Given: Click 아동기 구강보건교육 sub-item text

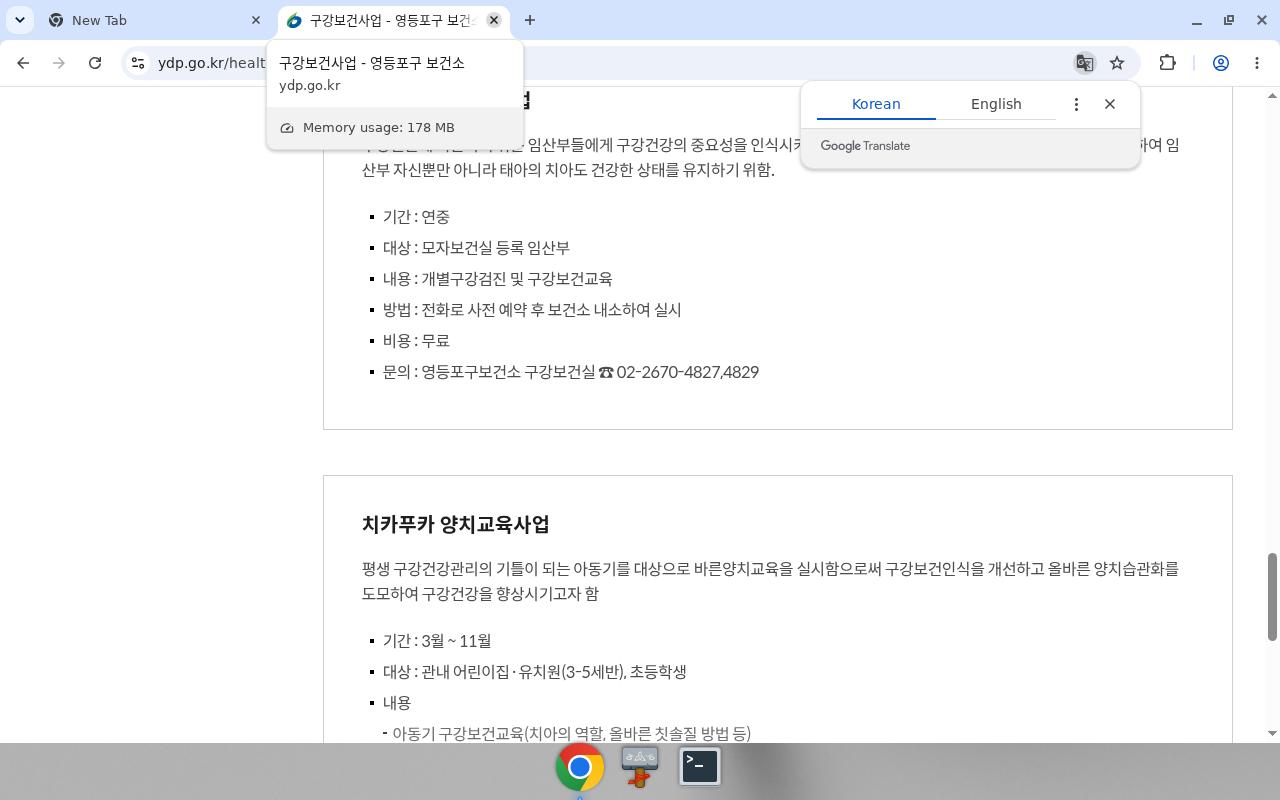Looking at the screenshot, I should tap(571, 734).
